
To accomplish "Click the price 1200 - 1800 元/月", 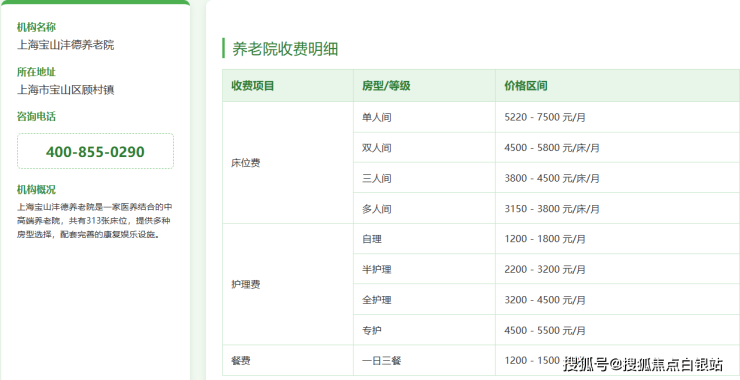I will coord(545,239).
